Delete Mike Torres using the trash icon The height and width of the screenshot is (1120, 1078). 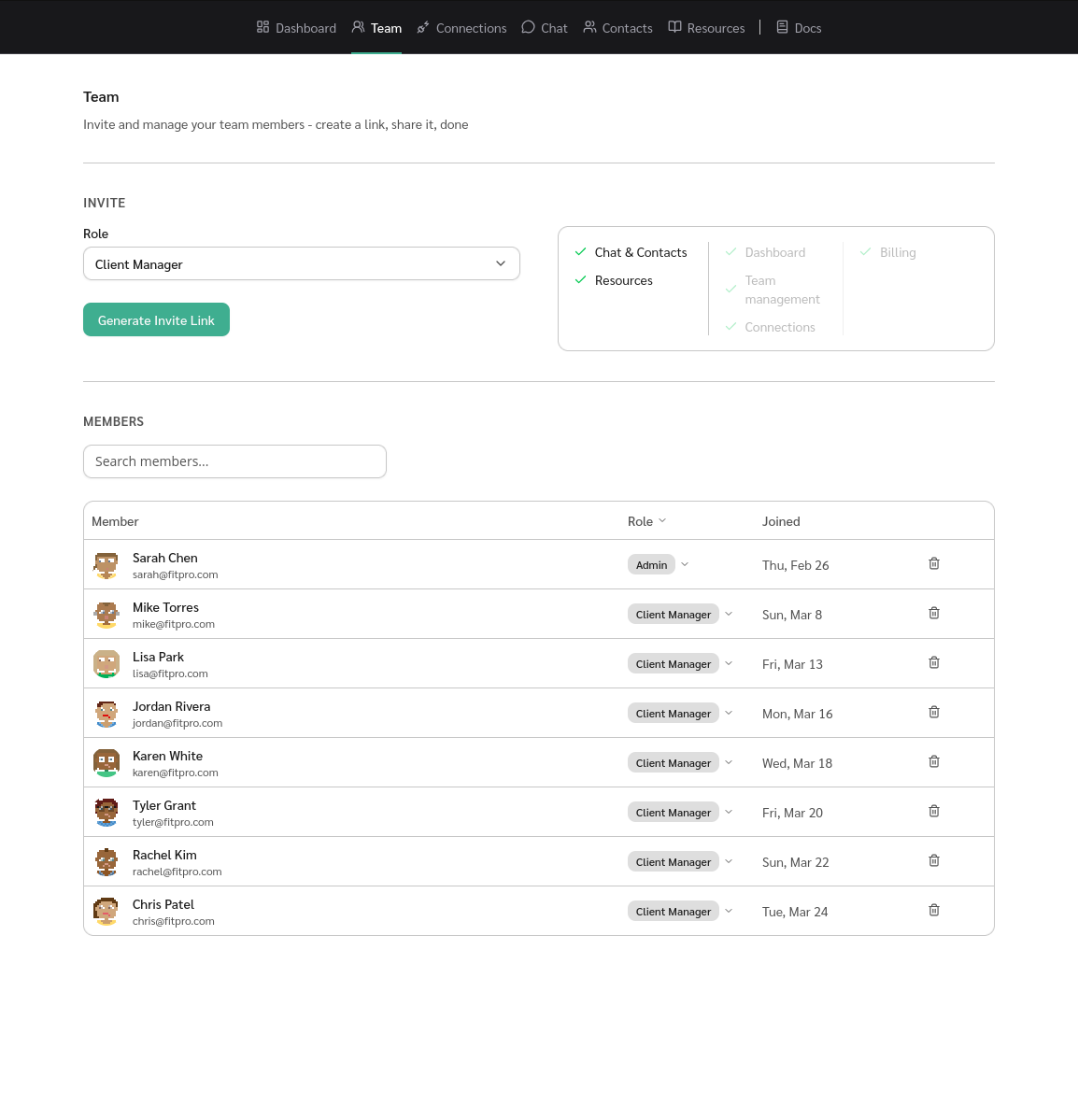tap(933, 613)
